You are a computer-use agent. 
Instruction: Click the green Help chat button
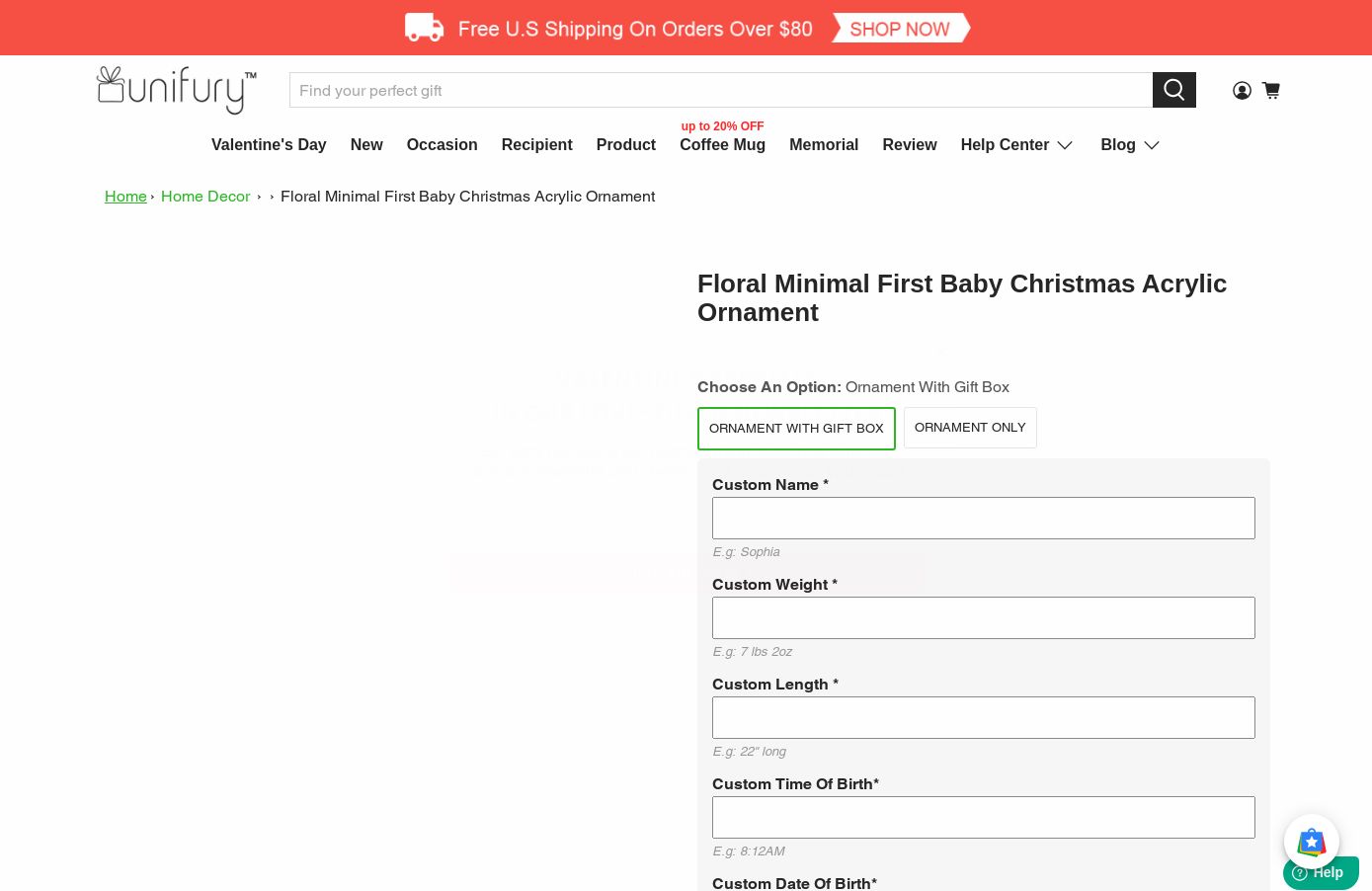tap(1320, 873)
